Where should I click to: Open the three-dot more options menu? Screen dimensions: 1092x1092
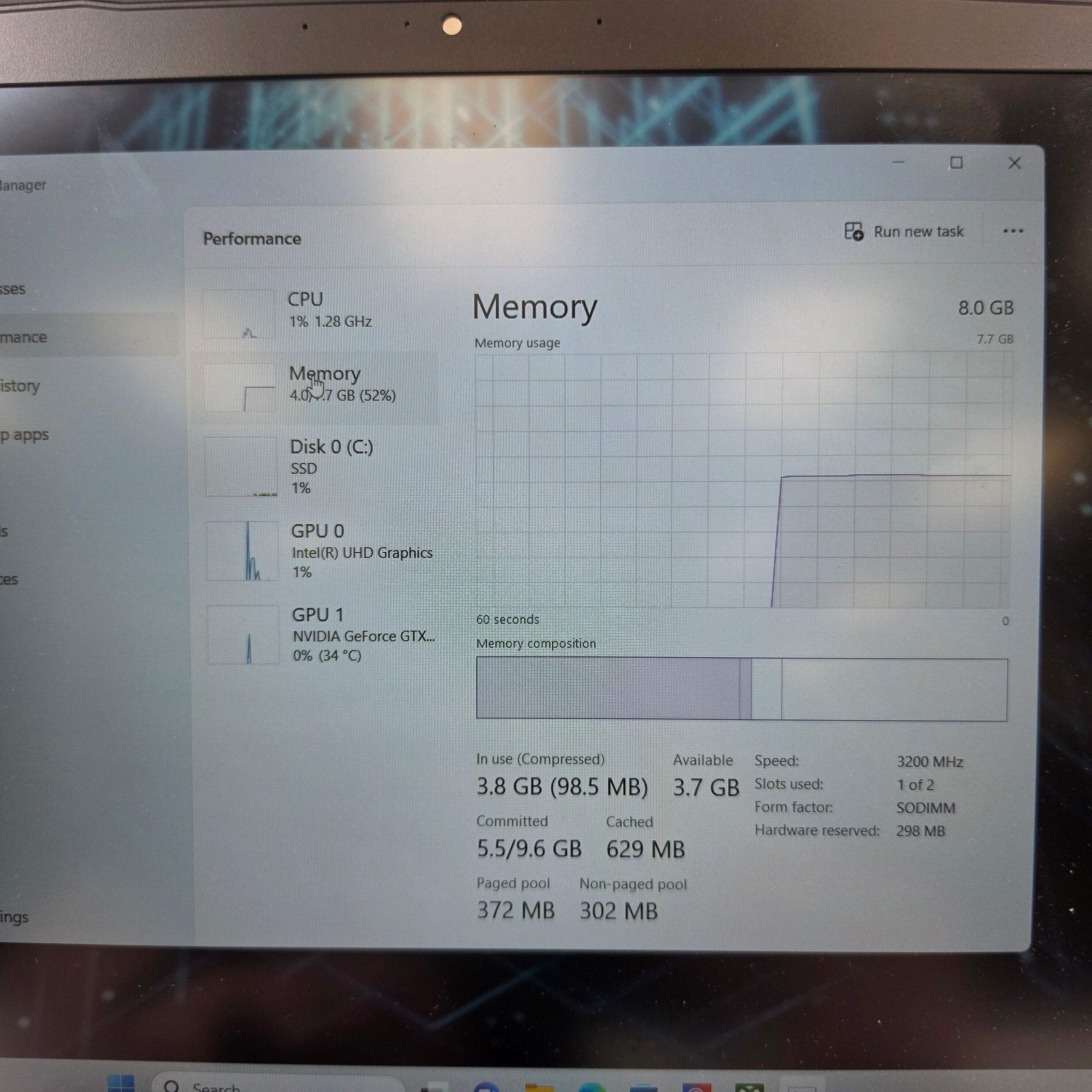click(1013, 231)
